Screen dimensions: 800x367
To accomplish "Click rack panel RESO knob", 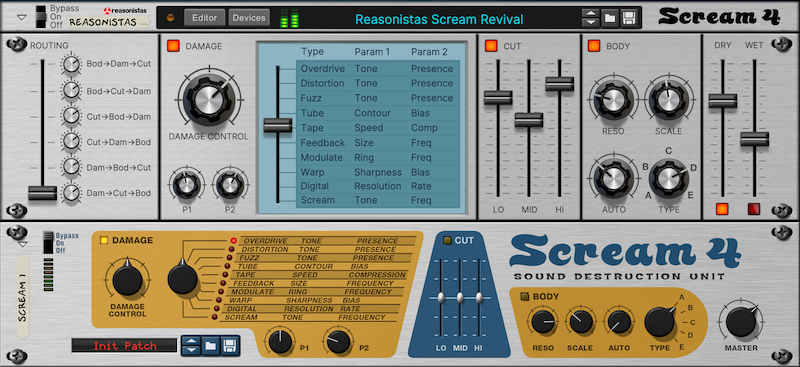I will [x=543, y=322].
